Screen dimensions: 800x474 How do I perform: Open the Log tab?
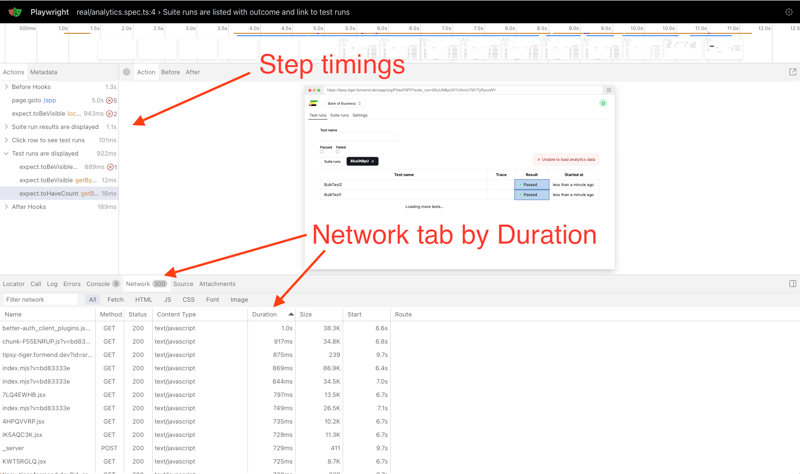52,284
